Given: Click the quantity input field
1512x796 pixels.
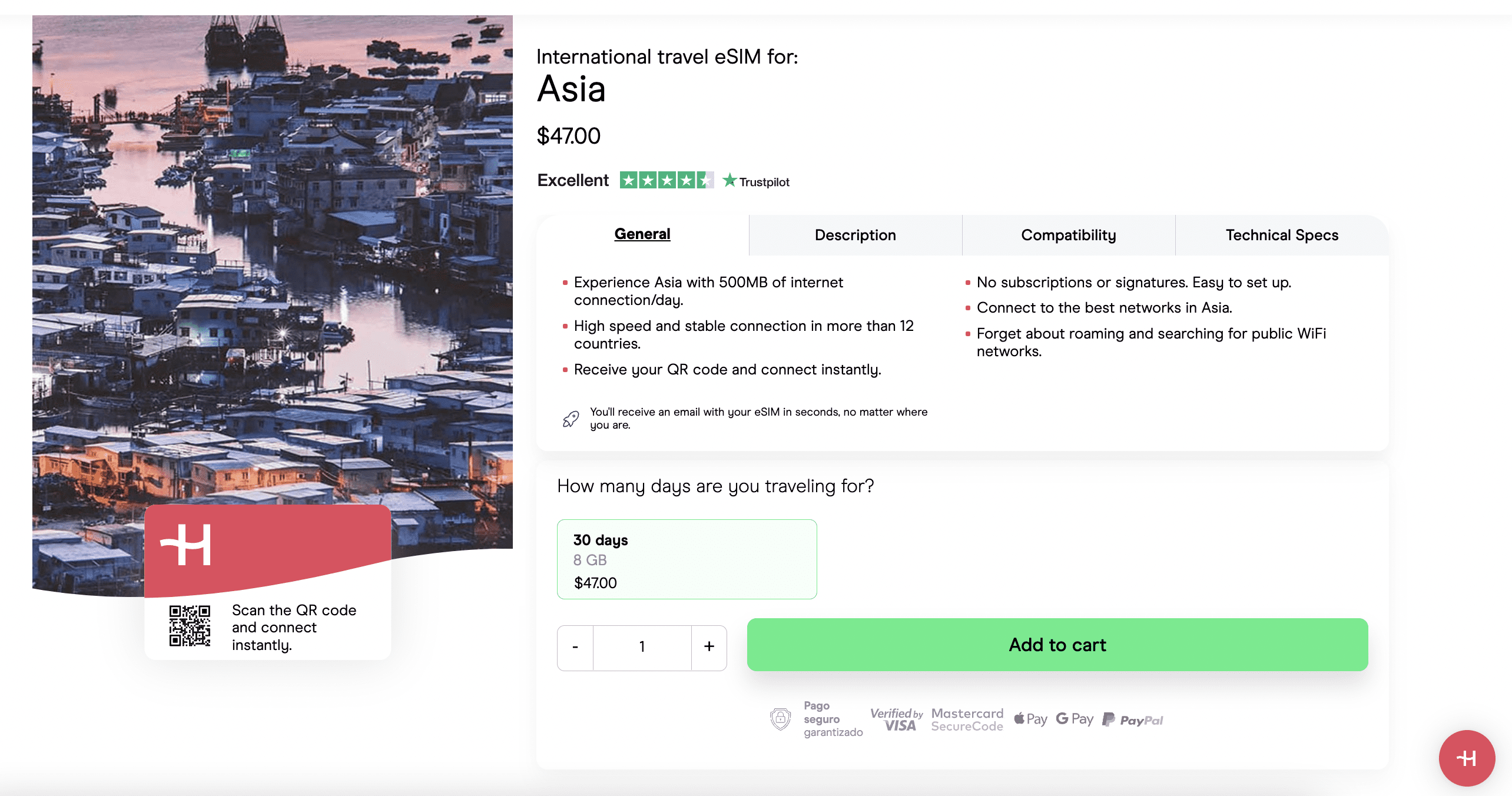Looking at the screenshot, I should (642, 647).
